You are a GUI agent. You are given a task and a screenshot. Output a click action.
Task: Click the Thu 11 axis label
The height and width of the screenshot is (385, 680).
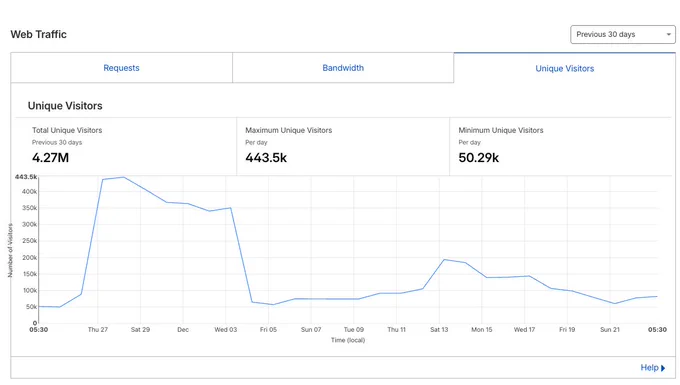pos(396,330)
